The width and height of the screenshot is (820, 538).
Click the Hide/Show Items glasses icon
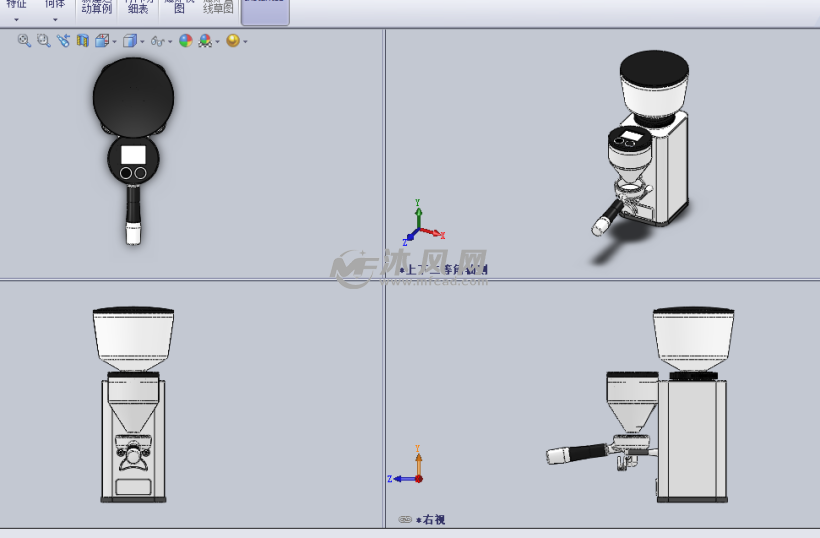(x=157, y=41)
